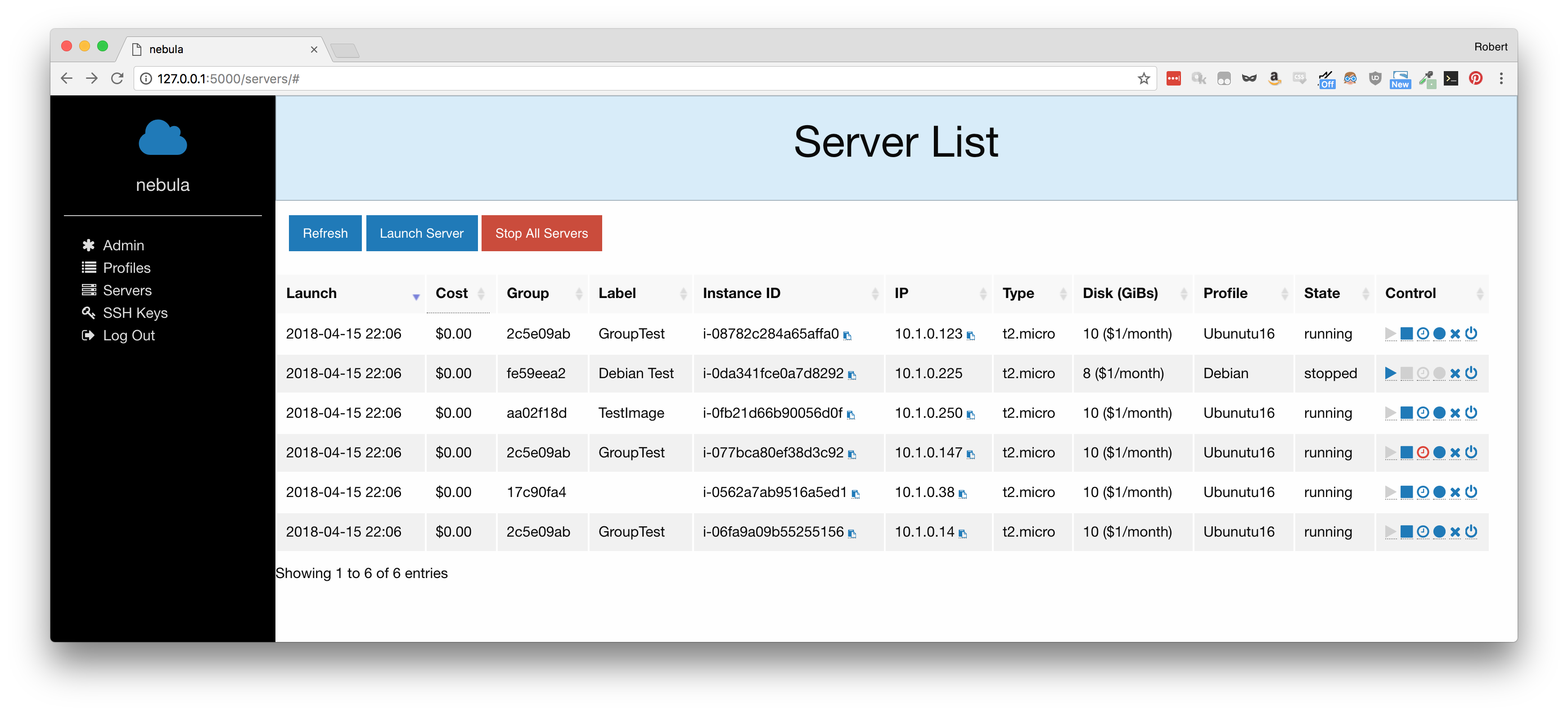Click the Launch Server button

click(x=421, y=233)
